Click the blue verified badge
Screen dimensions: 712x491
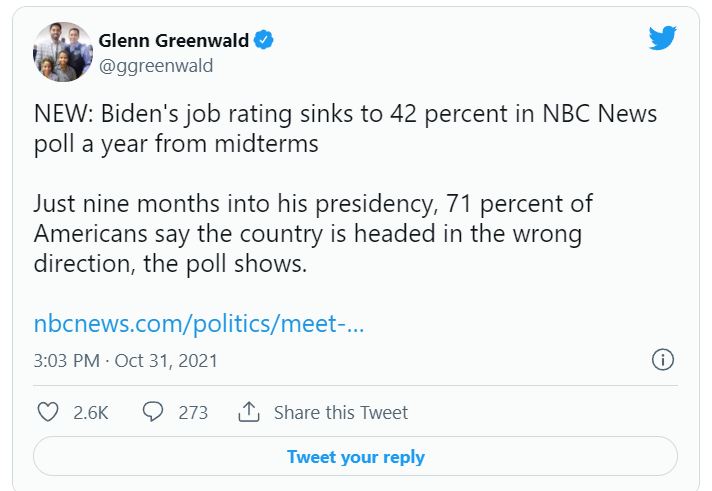265,40
